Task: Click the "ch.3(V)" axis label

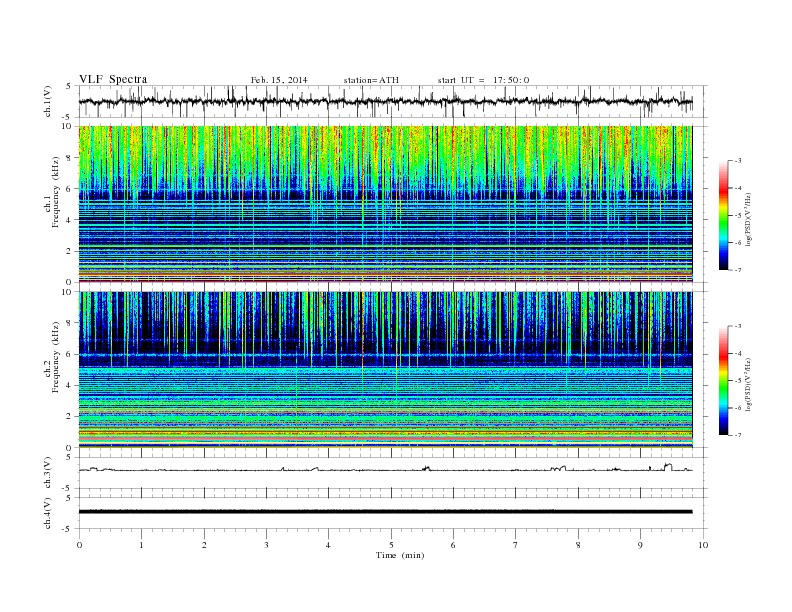Action: (x=48, y=473)
